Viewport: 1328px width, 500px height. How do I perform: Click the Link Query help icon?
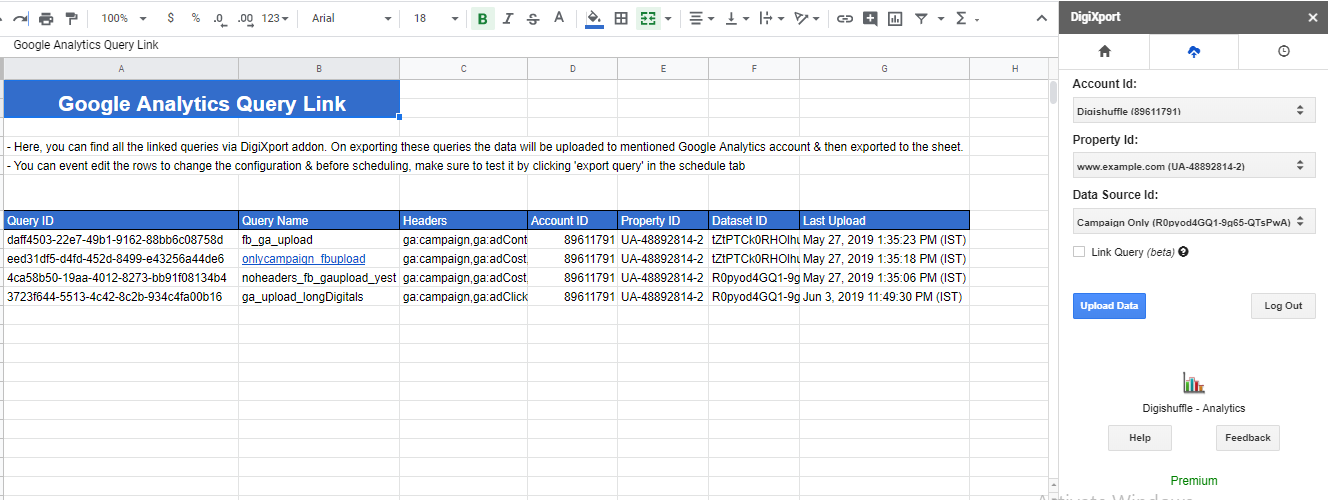[1183, 252]
